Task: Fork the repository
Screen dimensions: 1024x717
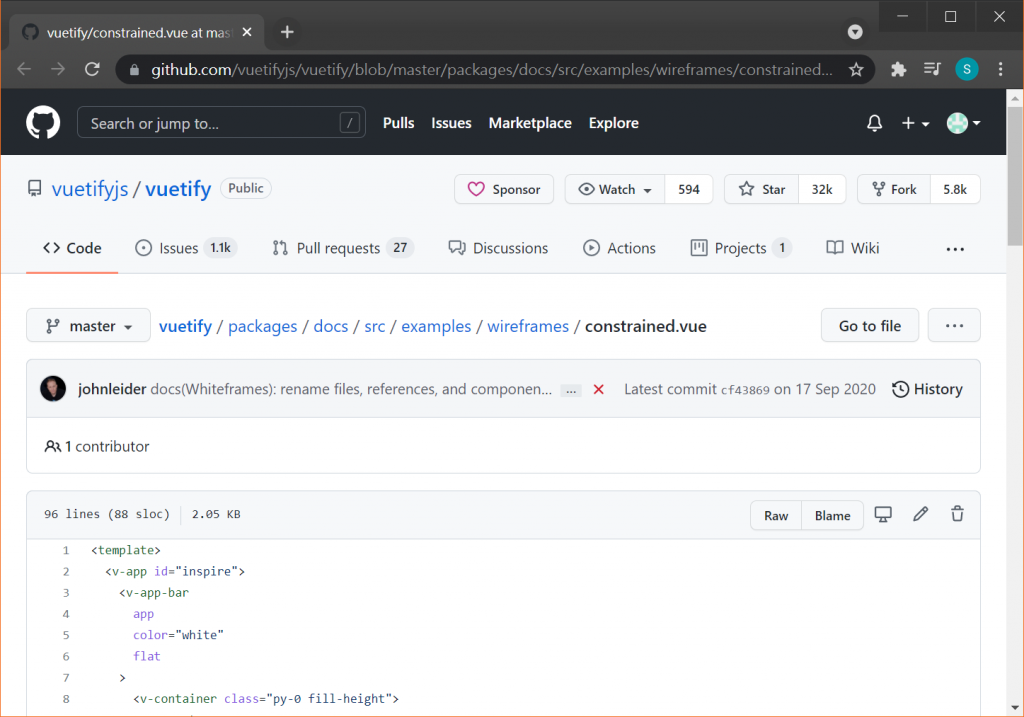Action: click(894, 189)
